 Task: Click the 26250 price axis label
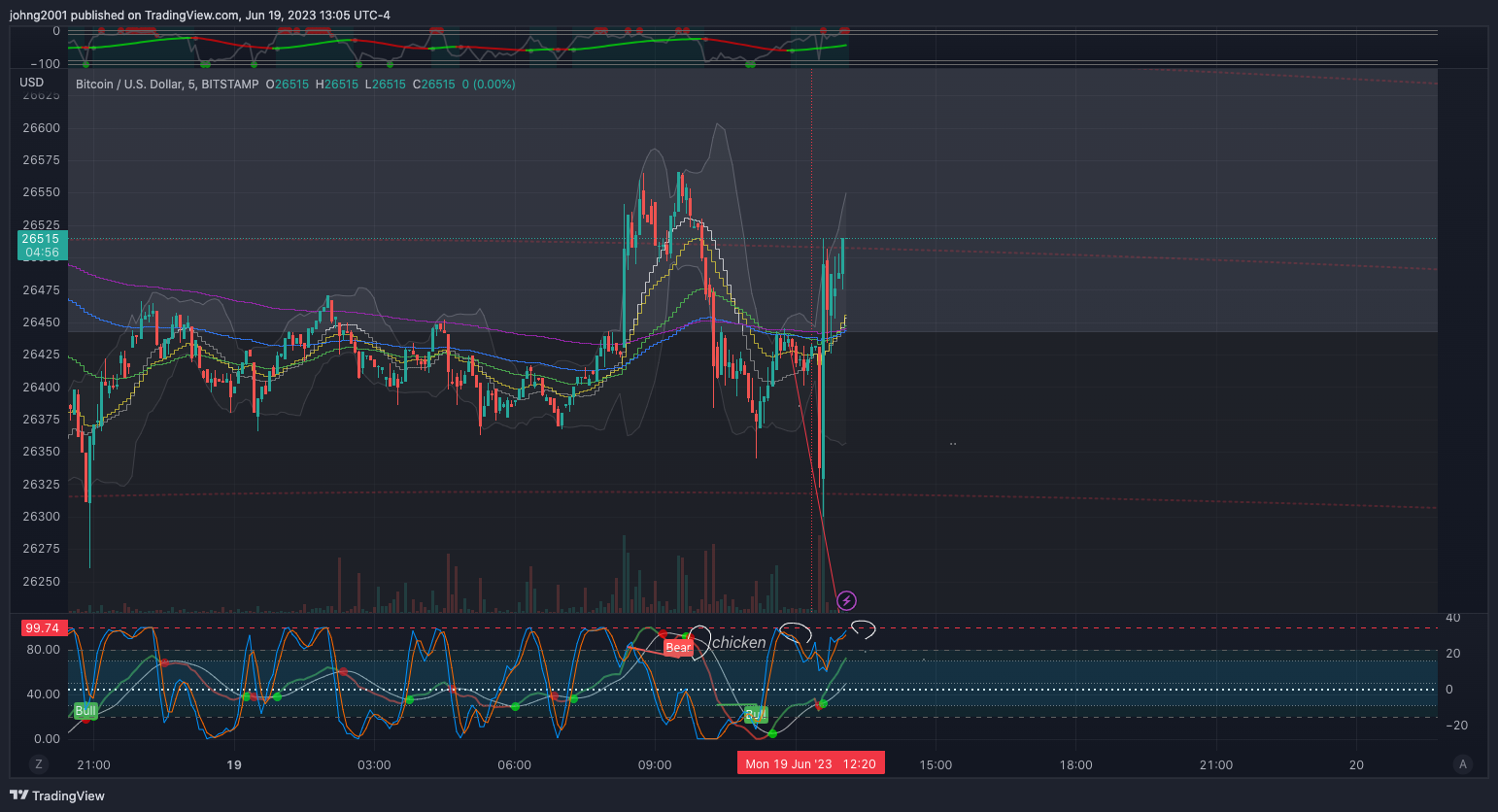42,582
